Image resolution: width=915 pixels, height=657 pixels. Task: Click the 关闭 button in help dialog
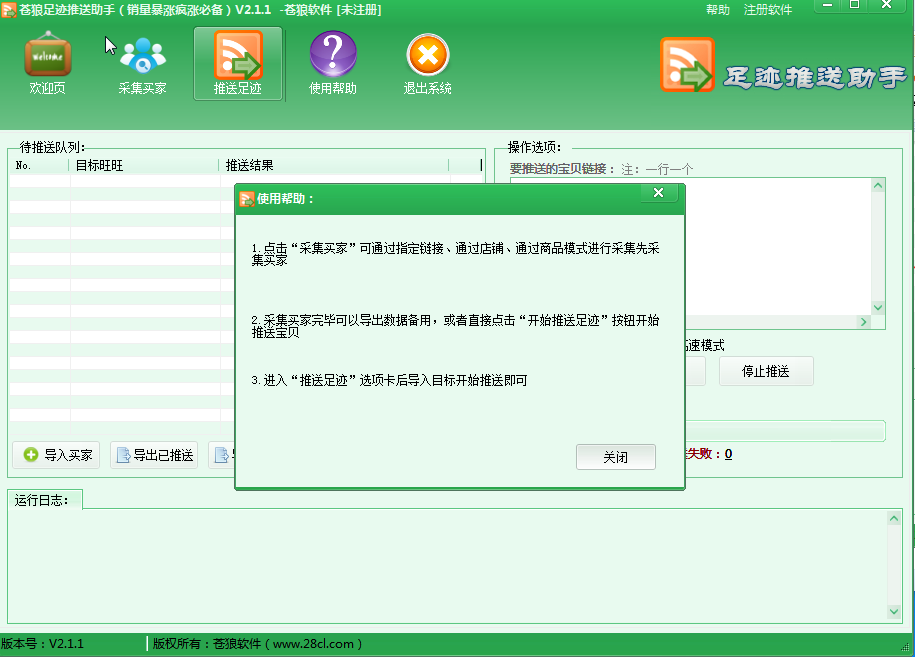tap(616, 457)
